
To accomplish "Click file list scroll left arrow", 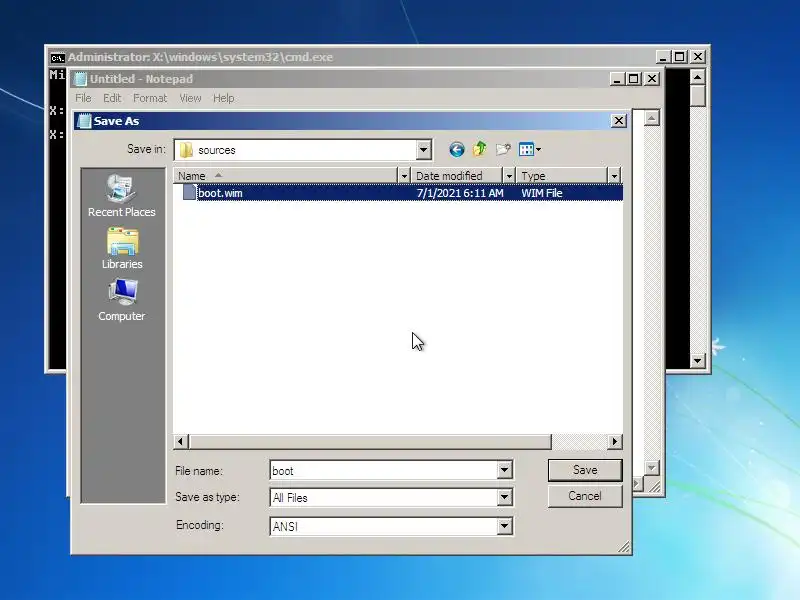I will click(x=181, y=441).
